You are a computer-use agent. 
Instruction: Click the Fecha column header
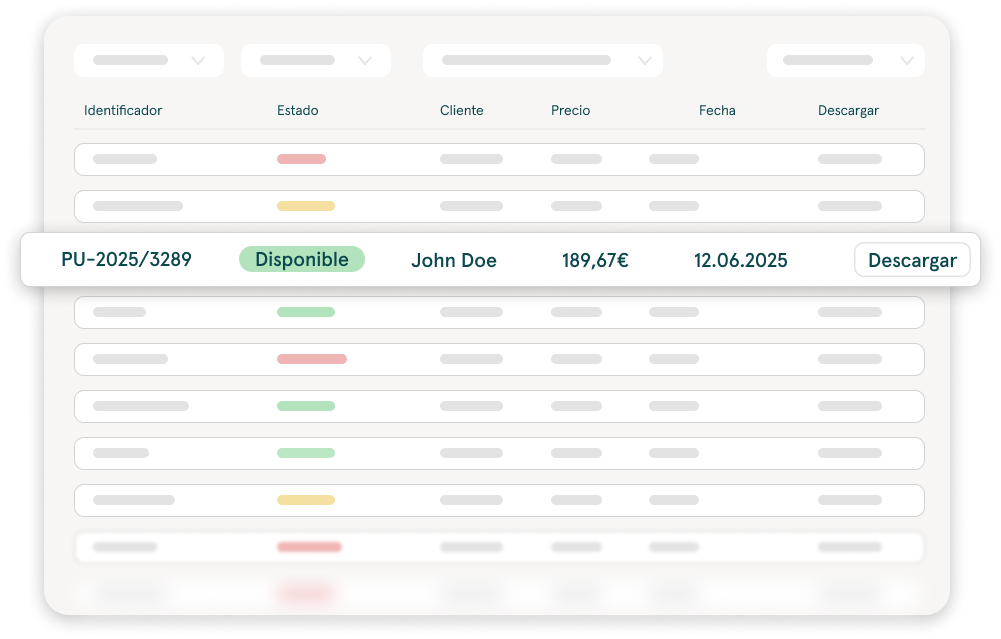pos(717,110)
